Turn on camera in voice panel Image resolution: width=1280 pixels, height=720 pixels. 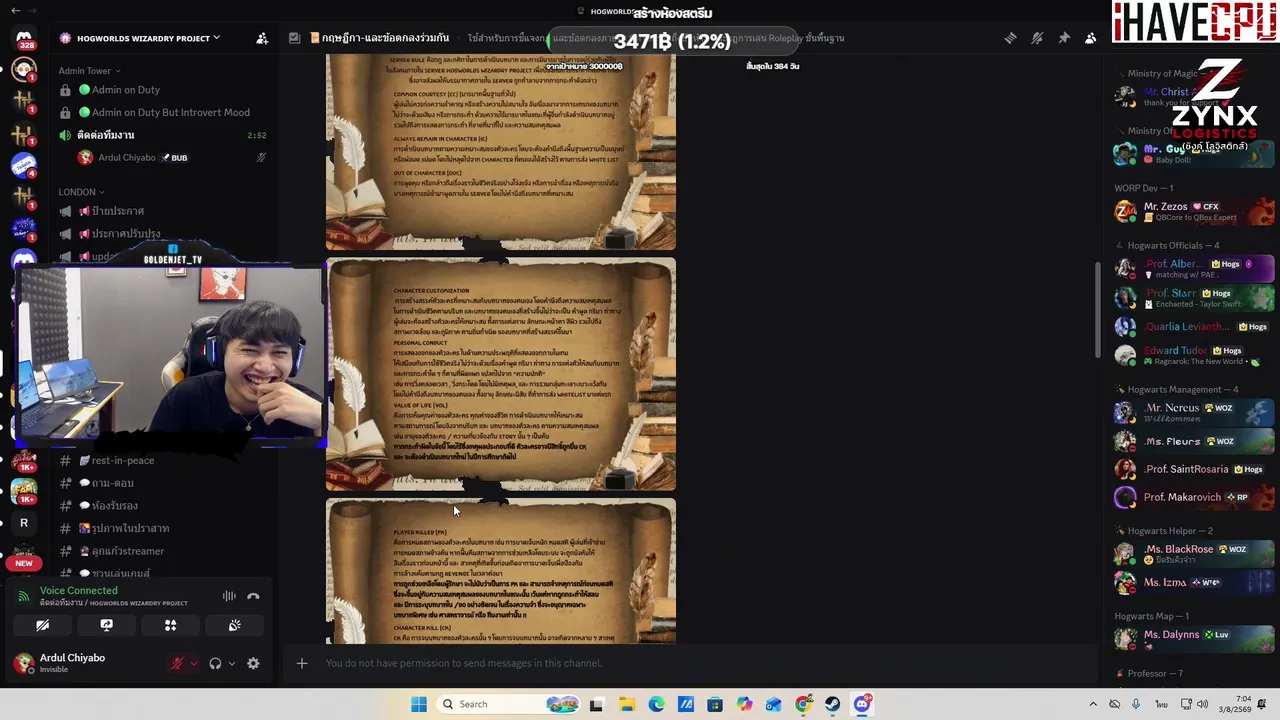[43, 625]
